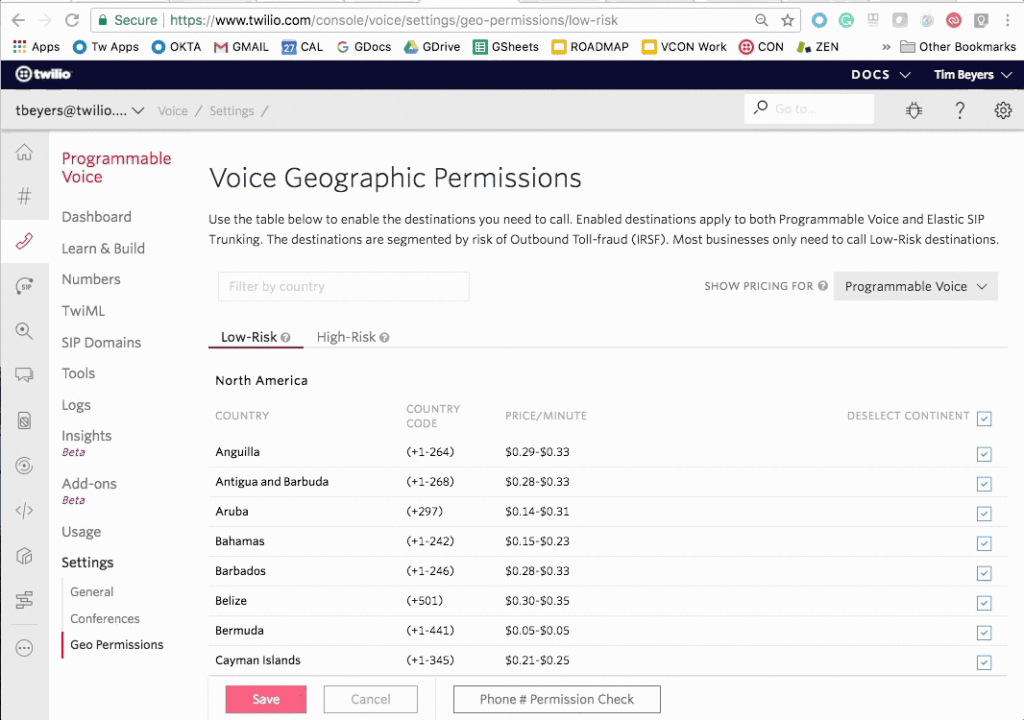Toggle the Deselect Continent checkbox
The height and width of the screenshot is (720, 1024).
coord(984,418)
